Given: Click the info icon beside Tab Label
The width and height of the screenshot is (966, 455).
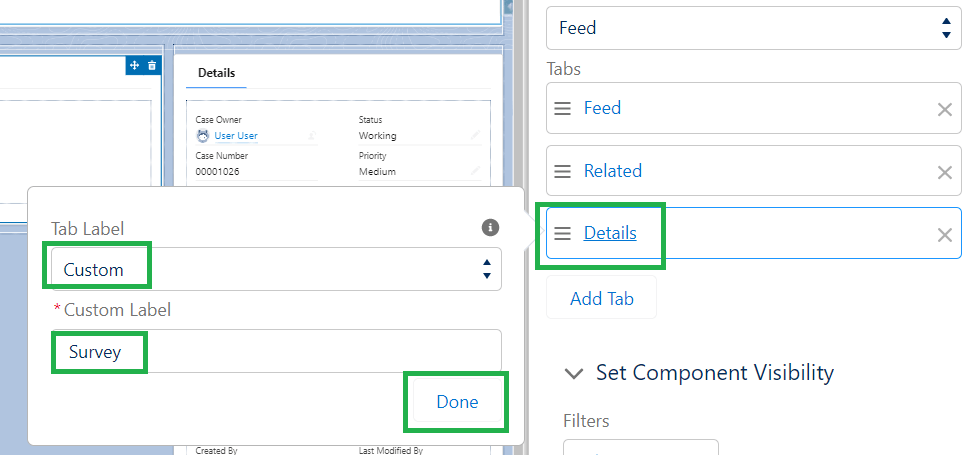Looking at the screenshot, I should (490, 227).
